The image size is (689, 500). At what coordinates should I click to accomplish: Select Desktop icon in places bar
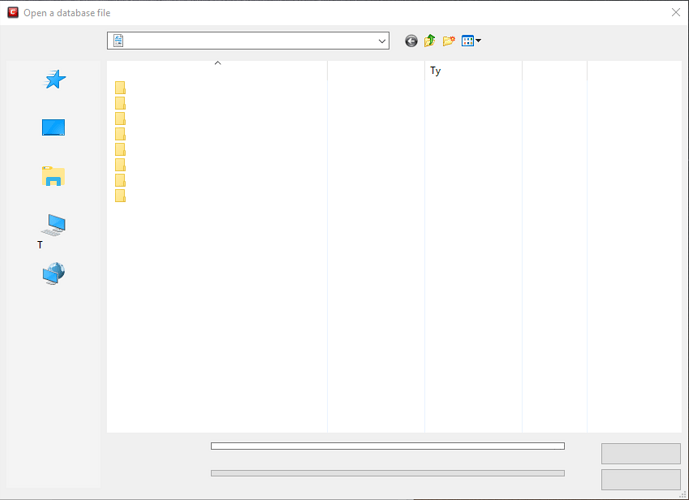tap(54, 127)
